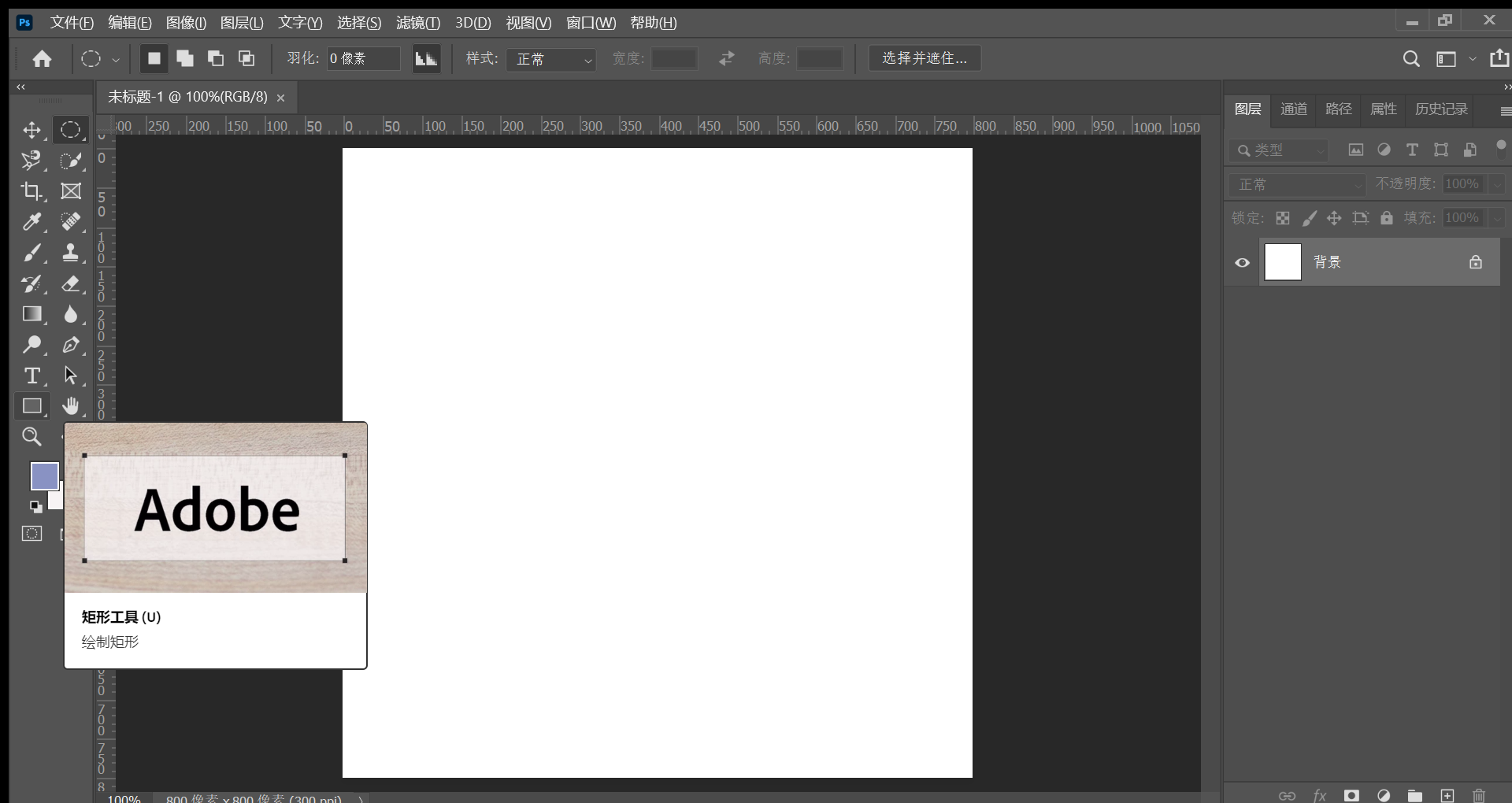The image size is (1512, 803).
Task: Select the Clone Stamp tool
Action: point(71,253)
